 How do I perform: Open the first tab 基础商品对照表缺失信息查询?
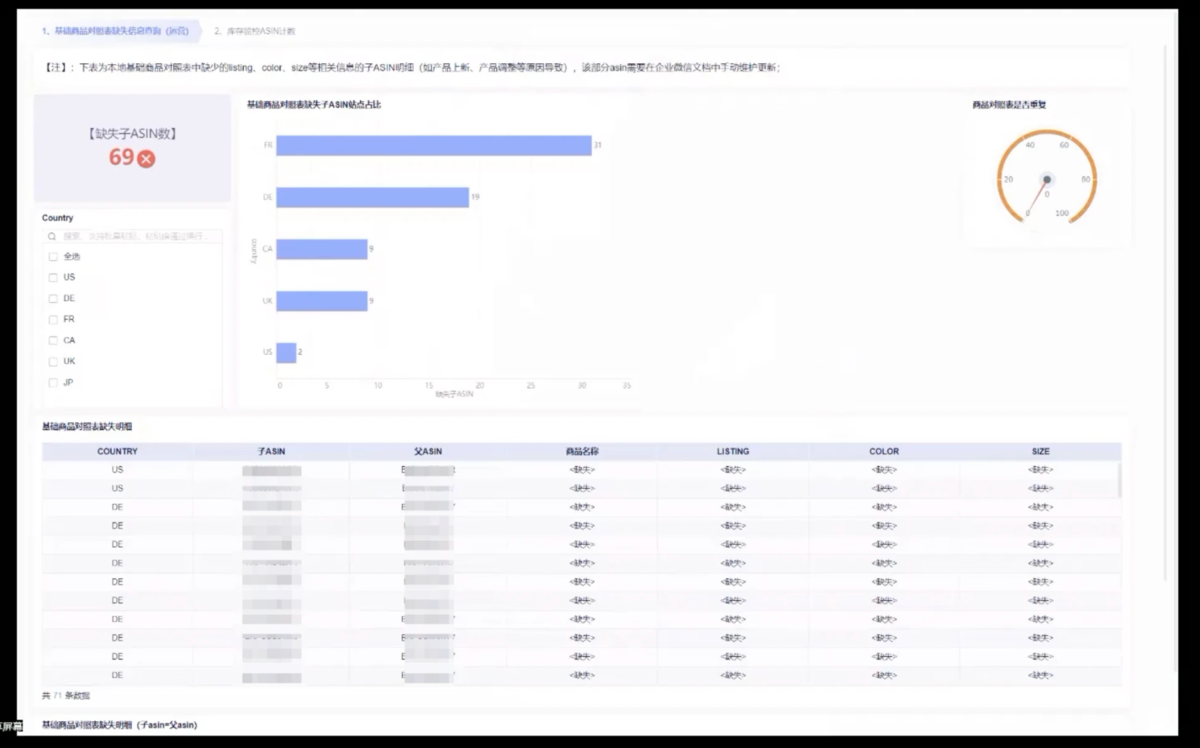pyautogui.click(x=114, y=31)
